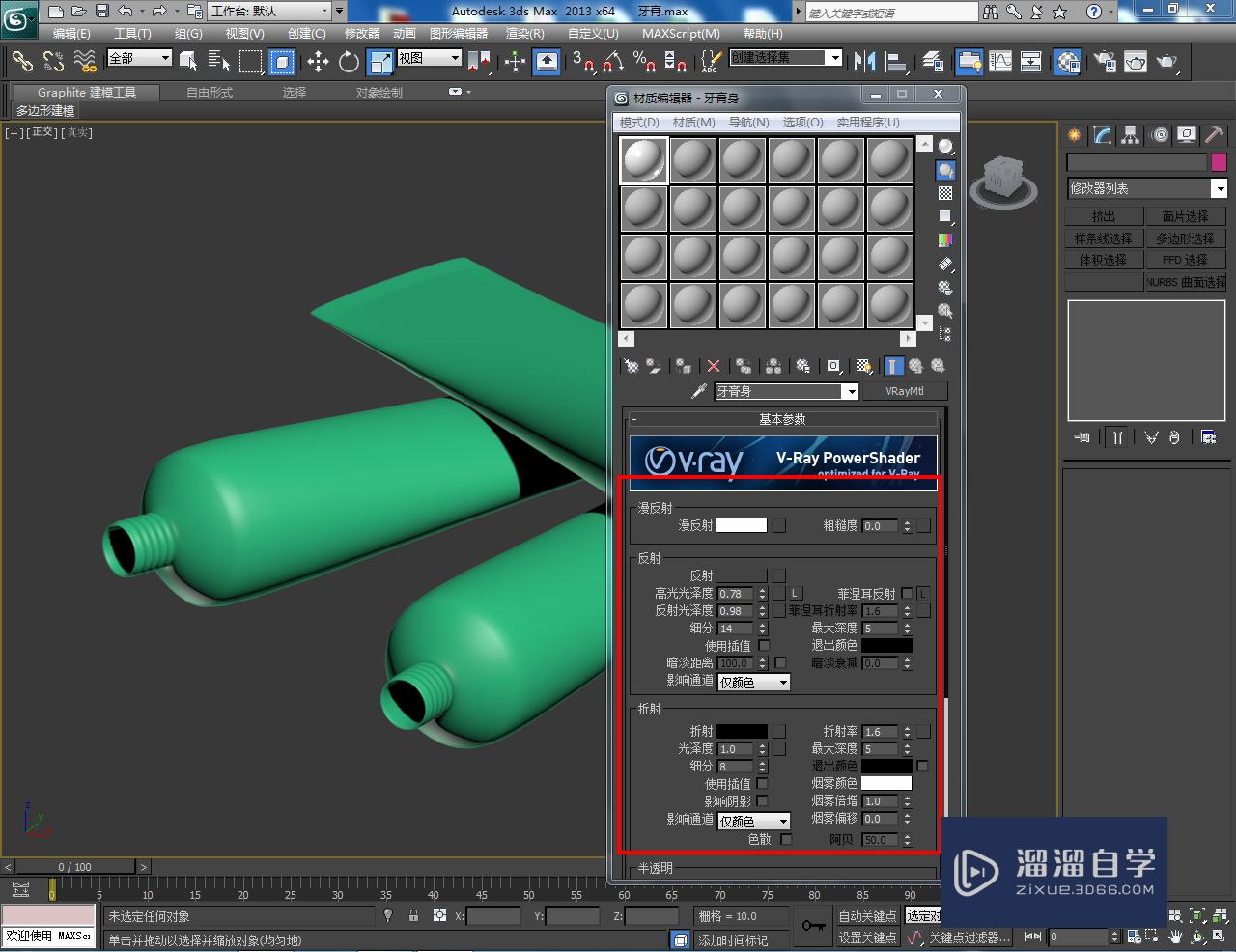1236x952 pixels.
Task: Open 修改器 menu in main menu bar
Action: click(x=362, y=33)
